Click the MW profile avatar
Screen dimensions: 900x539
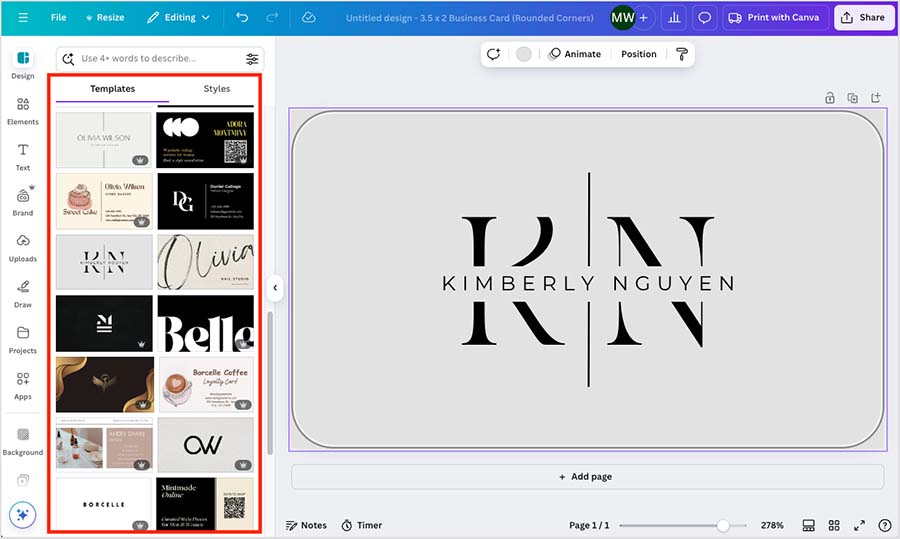tap(623, 18)
